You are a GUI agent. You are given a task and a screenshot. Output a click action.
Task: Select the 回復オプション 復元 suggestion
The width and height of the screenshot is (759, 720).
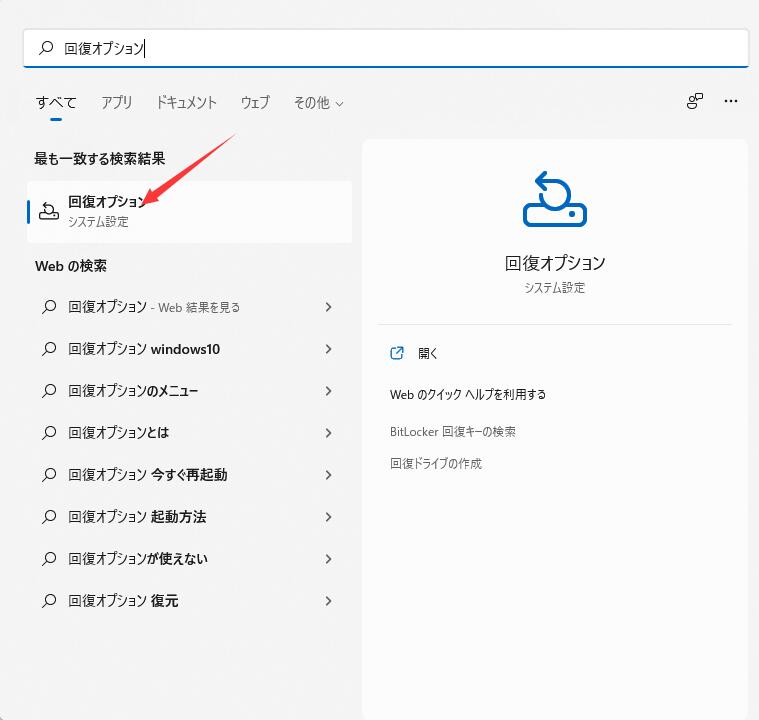pos(189,601)
